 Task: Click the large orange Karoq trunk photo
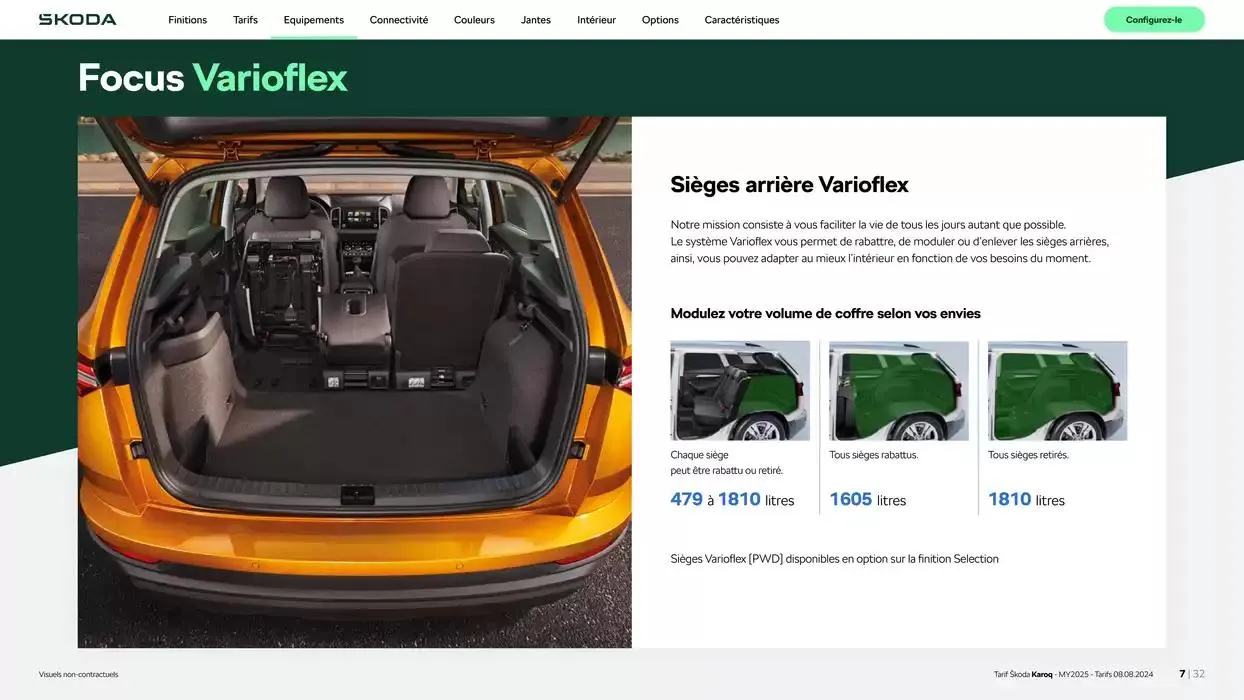pyautogui.click(x=354, y=382)
